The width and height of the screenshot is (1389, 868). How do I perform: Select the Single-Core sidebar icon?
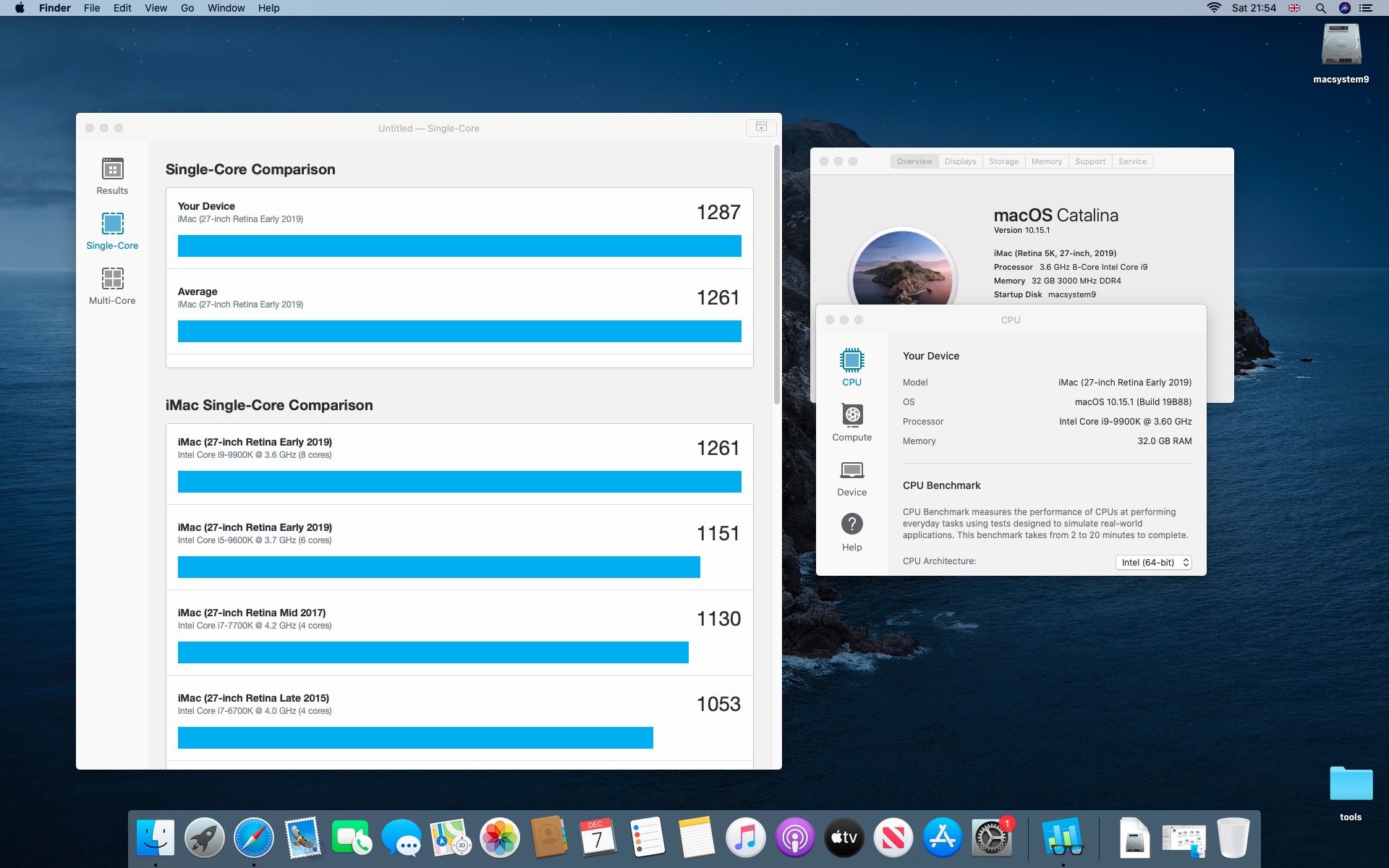click(112, 224)
